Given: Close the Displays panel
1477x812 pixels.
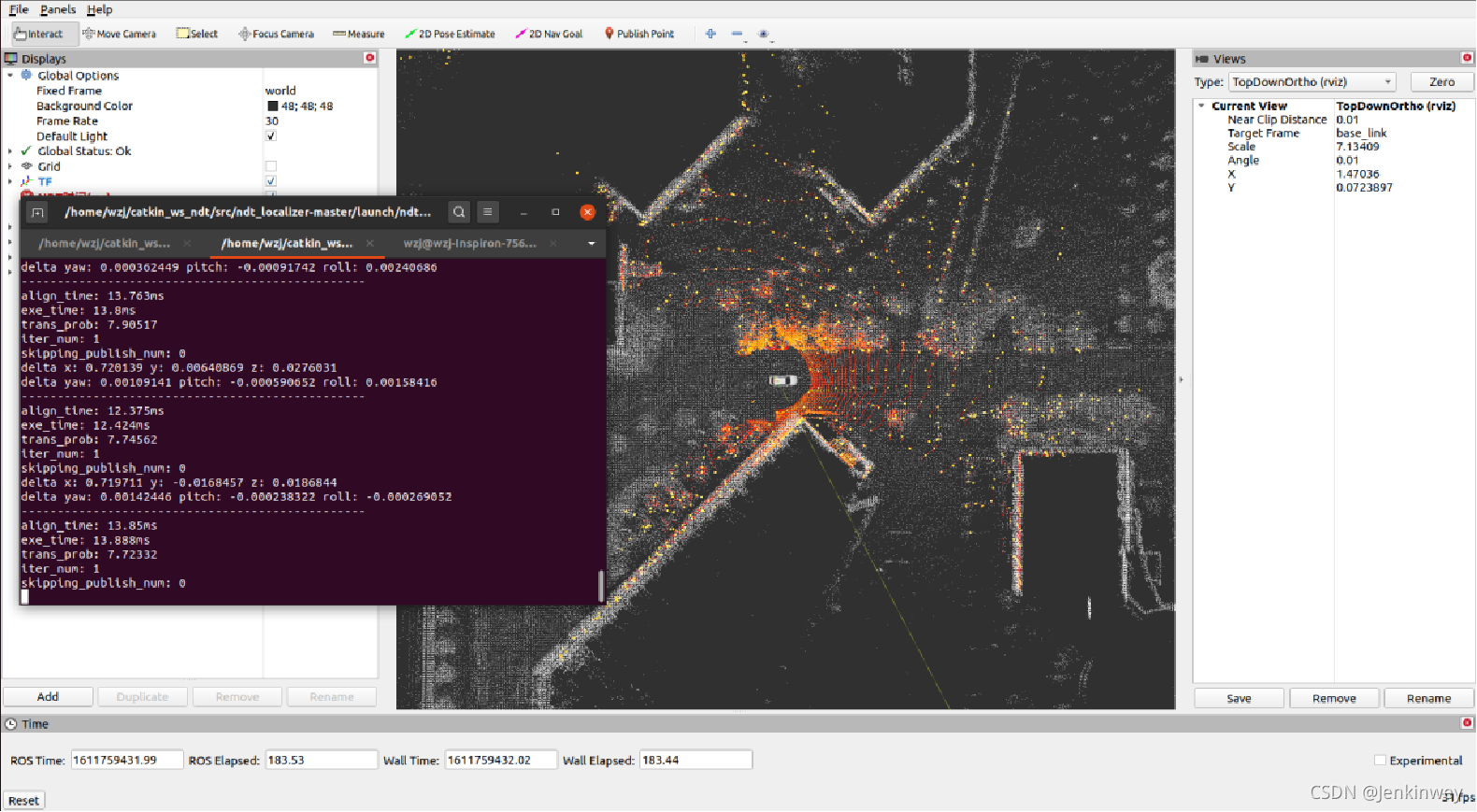Looking at the screenshot, I should (370, 58).
